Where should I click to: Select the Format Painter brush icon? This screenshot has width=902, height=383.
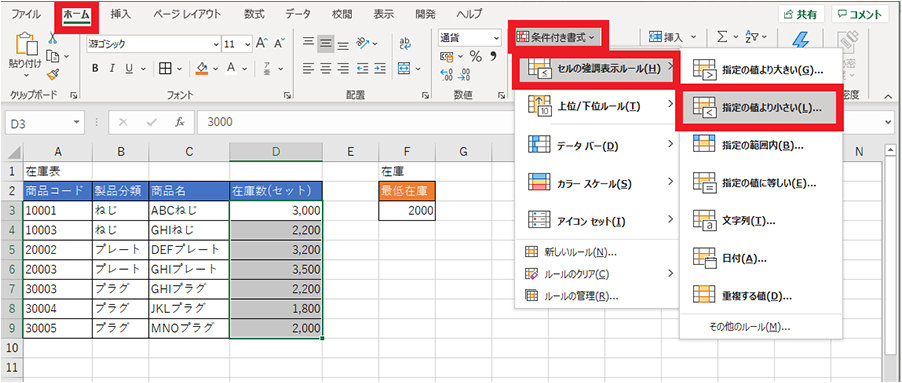coord(53,75)
